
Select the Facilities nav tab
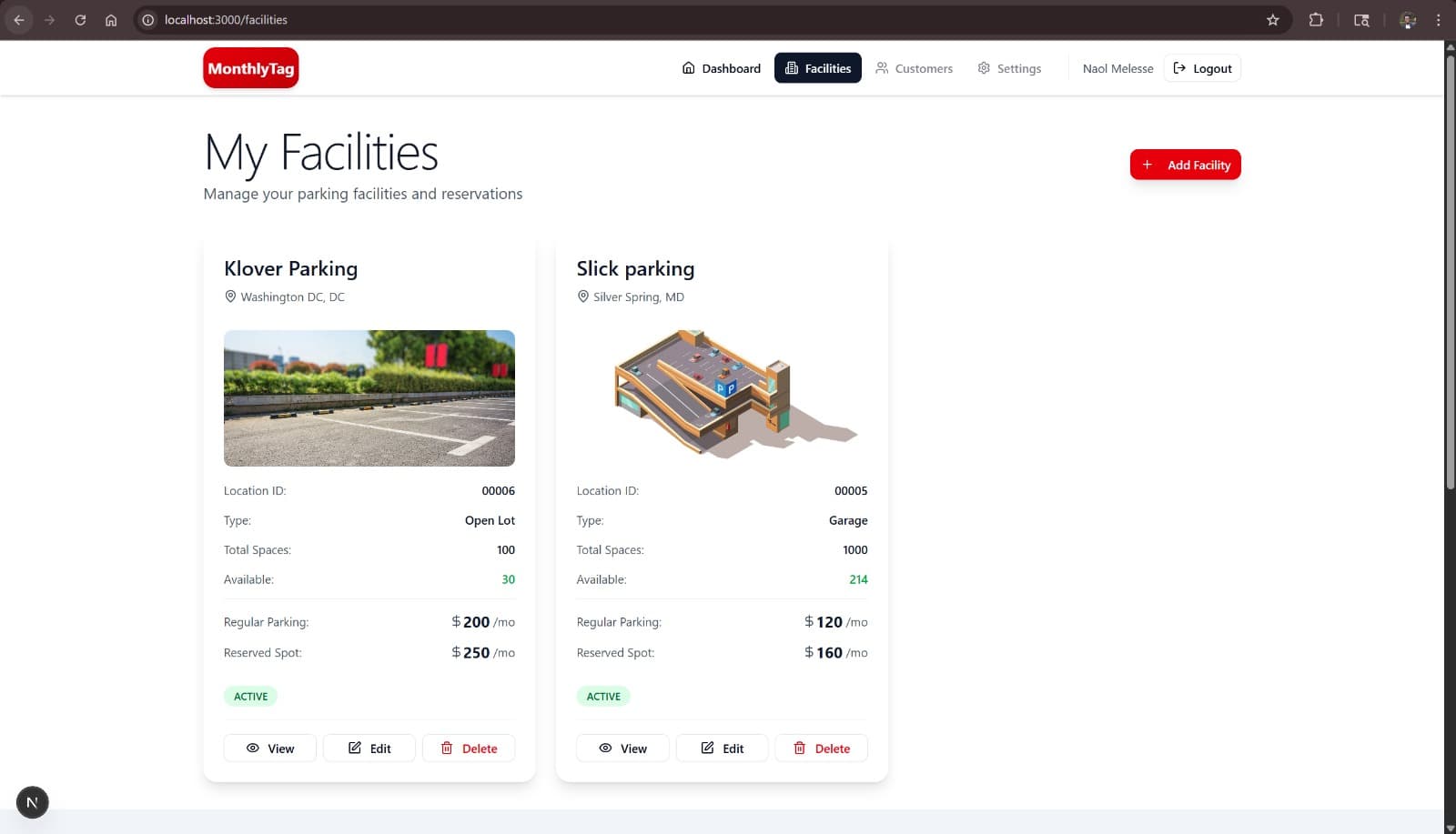[818, 68]
